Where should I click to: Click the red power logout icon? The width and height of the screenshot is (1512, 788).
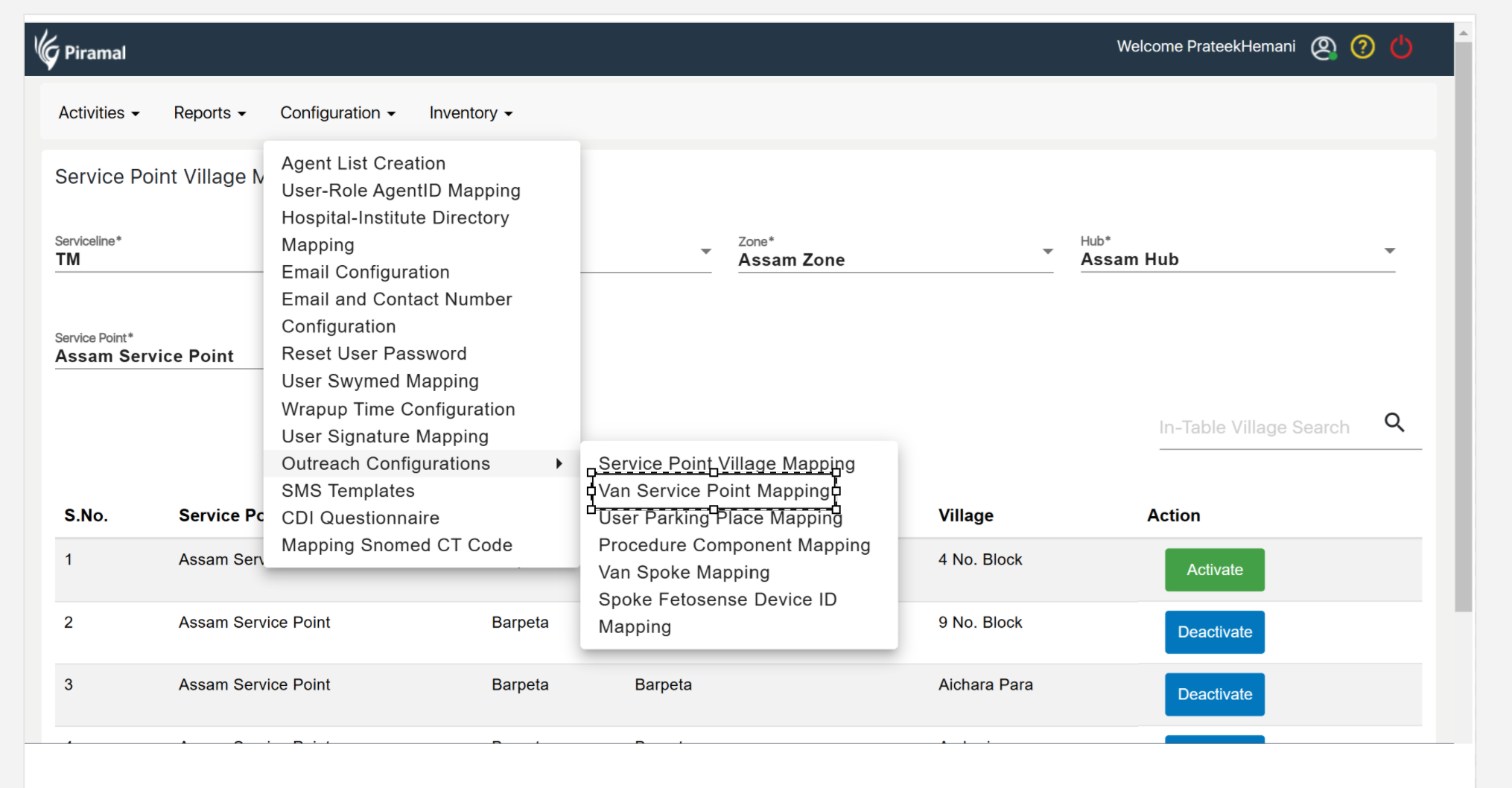pos(1401,47)
